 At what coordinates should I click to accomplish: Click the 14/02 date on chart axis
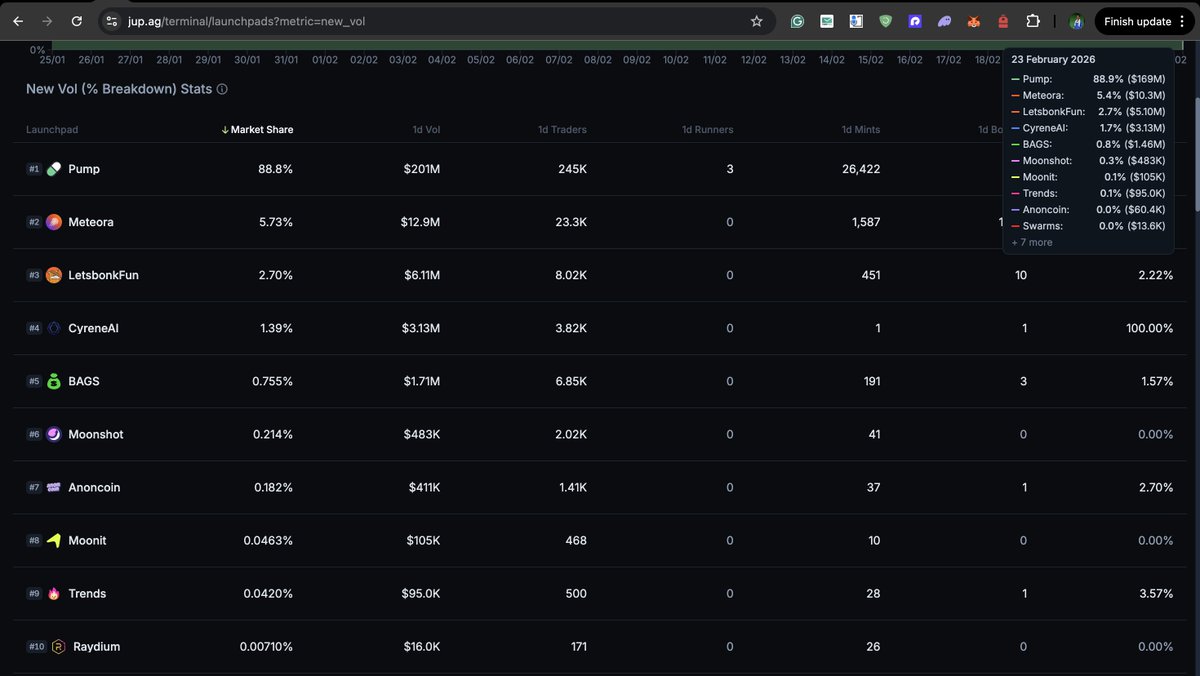832,60
